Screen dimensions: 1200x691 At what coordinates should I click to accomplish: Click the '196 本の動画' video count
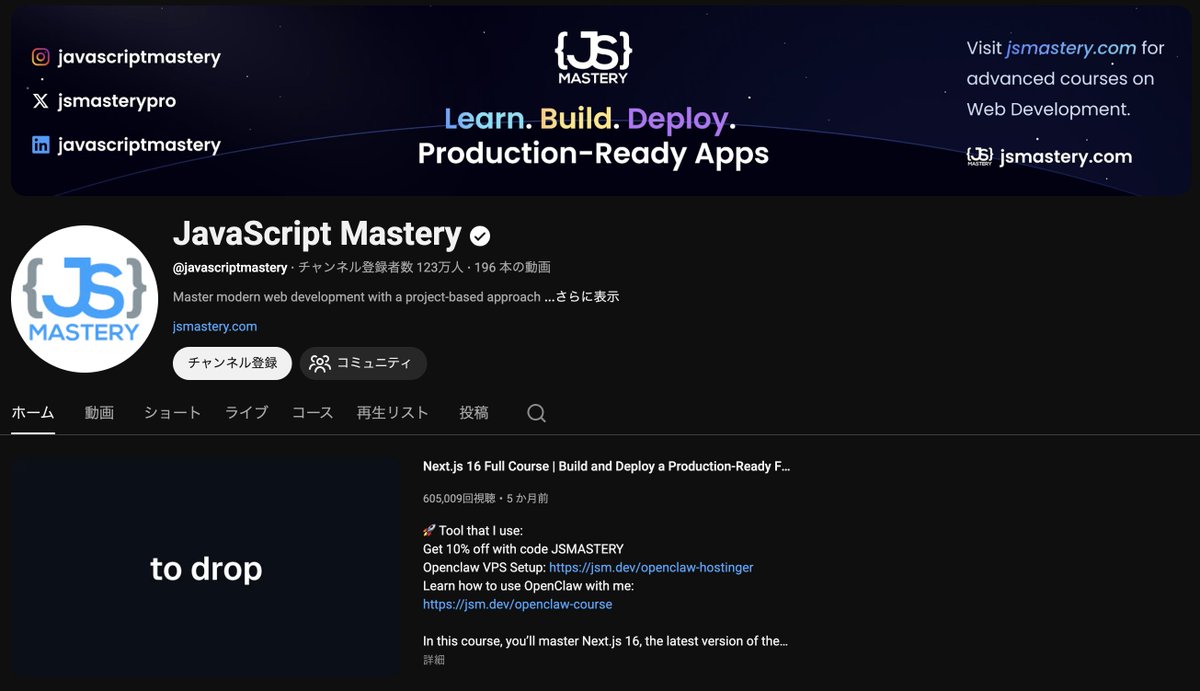[513, 267]
